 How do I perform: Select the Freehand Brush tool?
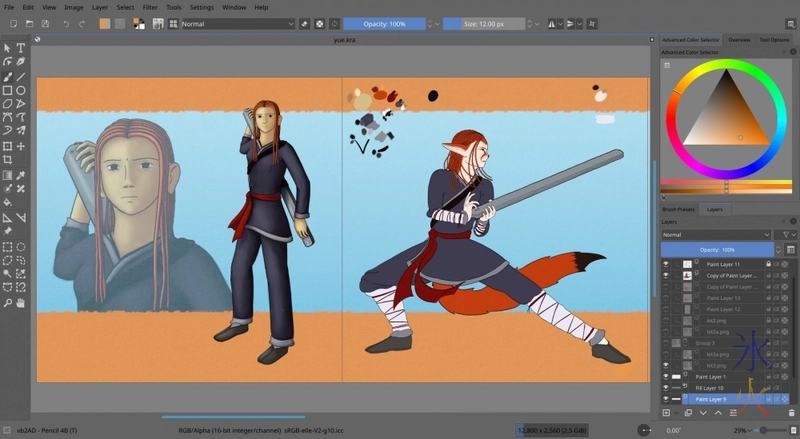[x=8, y=75]
